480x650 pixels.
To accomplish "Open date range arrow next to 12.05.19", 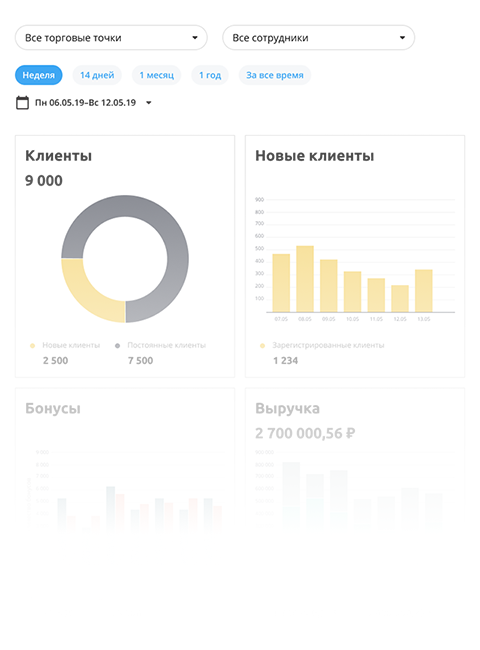I will tap(149, 103).
